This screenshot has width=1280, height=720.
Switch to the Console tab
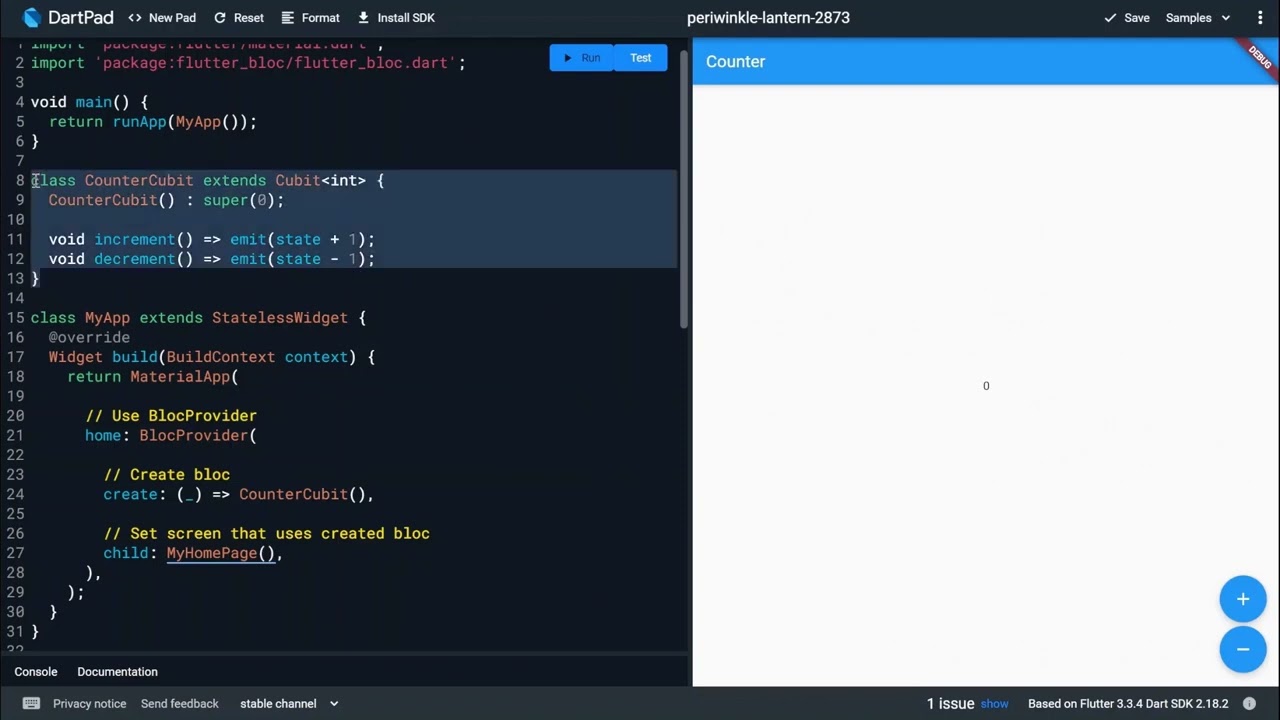tap(36, 672)
